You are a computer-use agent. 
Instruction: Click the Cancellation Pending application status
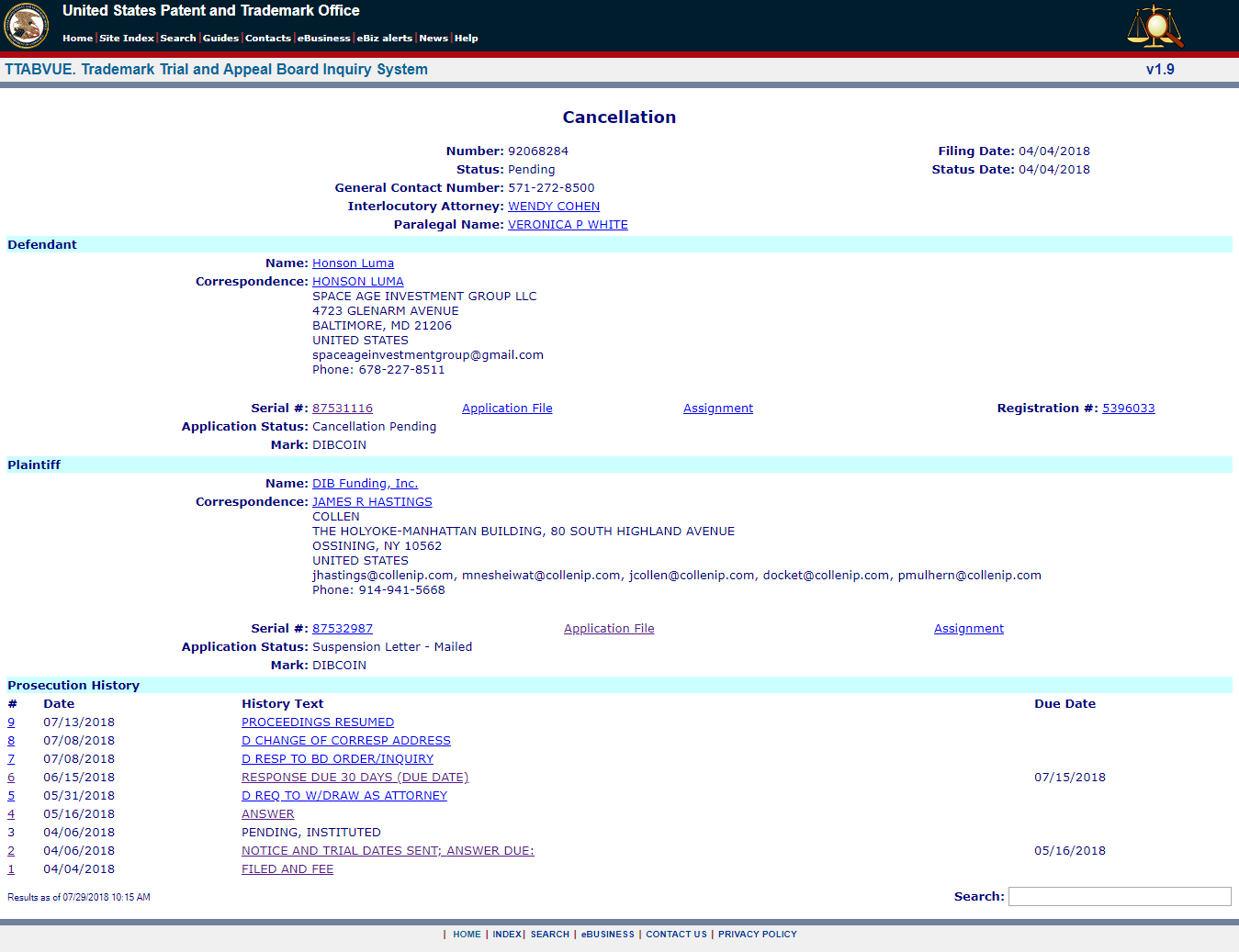tap(375, 427)
